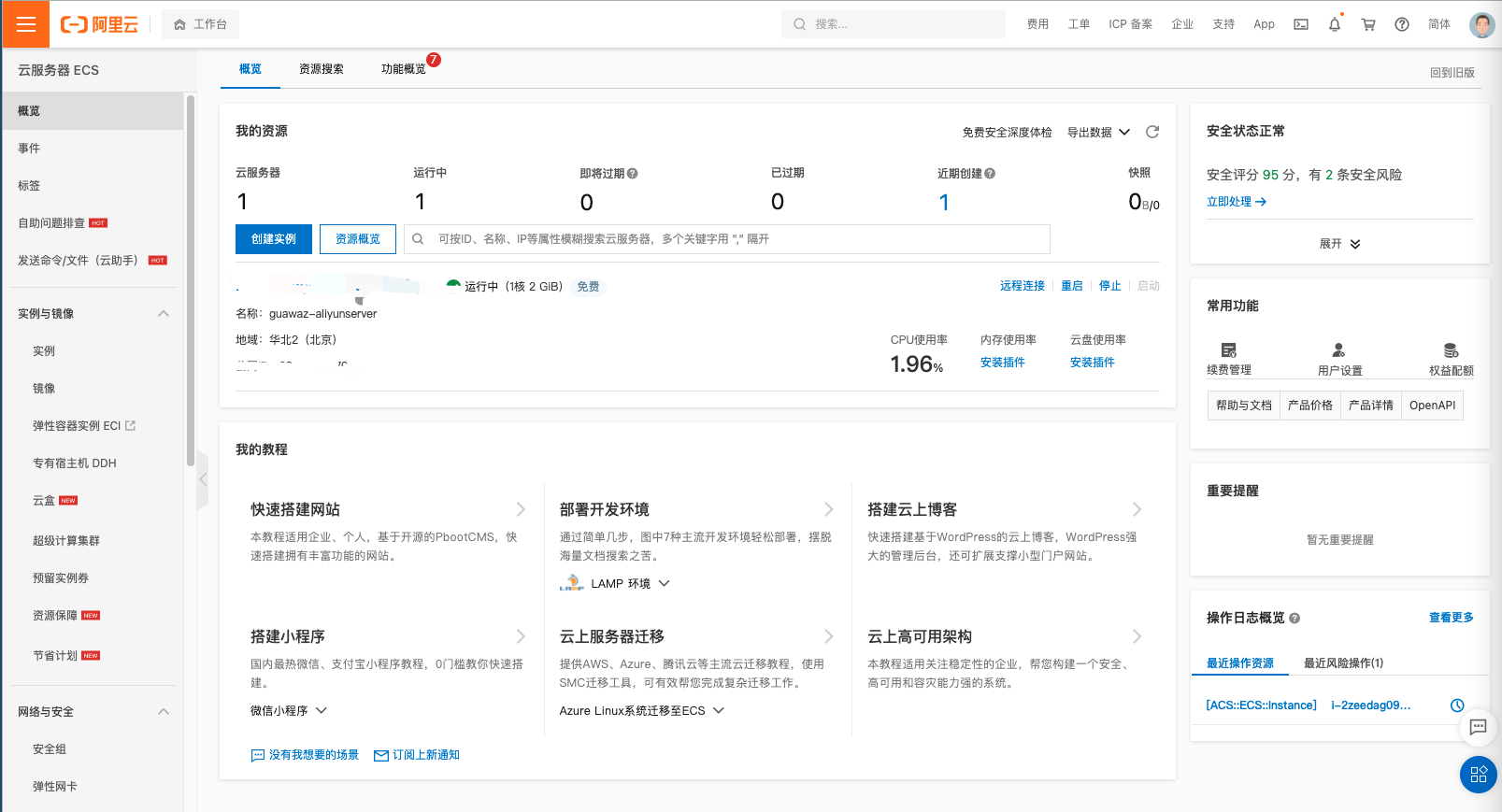Switch to the 概览 tab
Viewport: 1502px width, 812px height.
pyautogui.click(x=250, y=69)
